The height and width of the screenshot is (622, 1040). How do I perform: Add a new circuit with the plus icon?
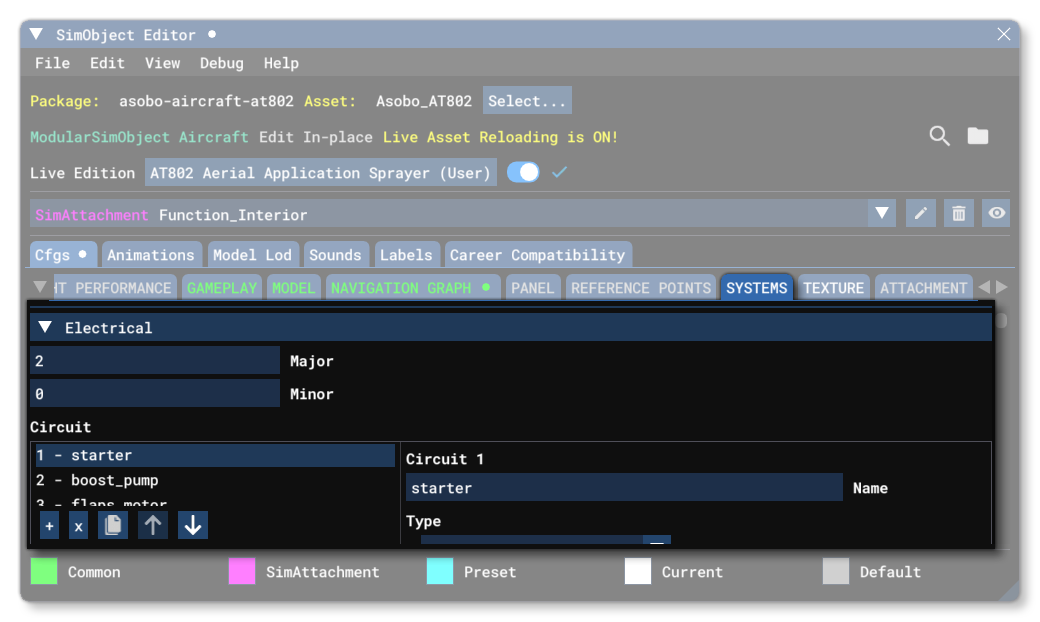[x=49, y=524]
